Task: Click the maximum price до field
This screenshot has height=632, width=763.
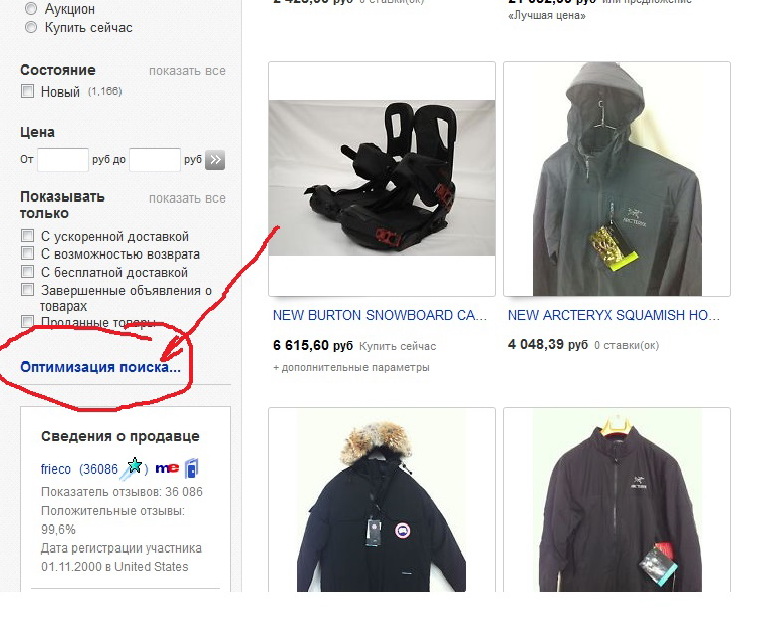Action: [155, 160]
